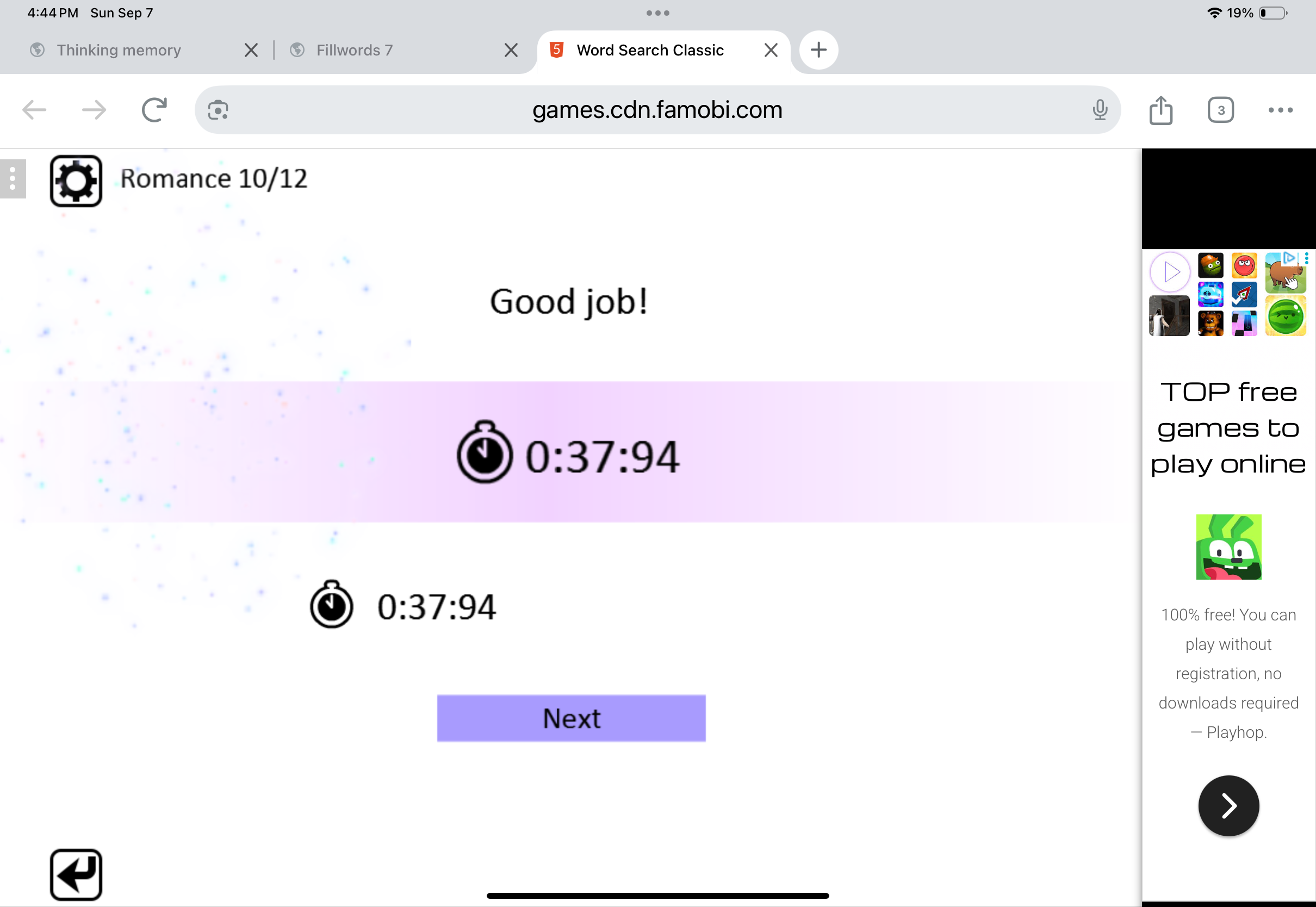Screen dimensions: 1316x907
Task: Close the Thinking memory tab
Action: point(251,50)
